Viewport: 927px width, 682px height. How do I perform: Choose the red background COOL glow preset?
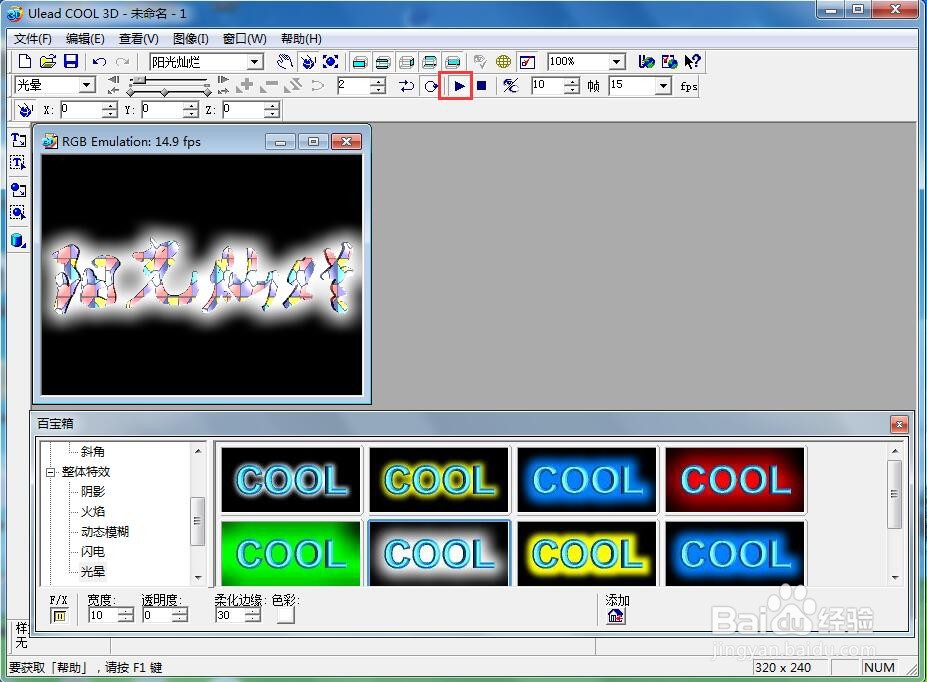pyautogui.click(x=735, y=479)
